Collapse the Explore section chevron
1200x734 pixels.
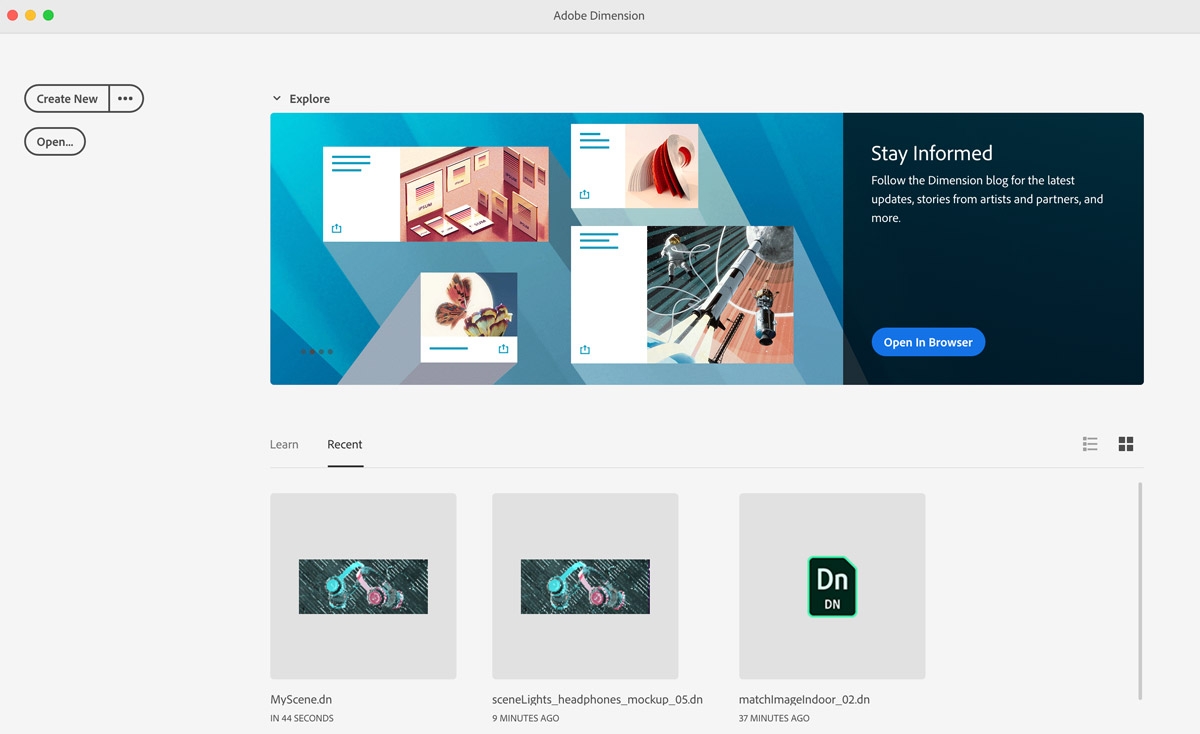(277, 99)
